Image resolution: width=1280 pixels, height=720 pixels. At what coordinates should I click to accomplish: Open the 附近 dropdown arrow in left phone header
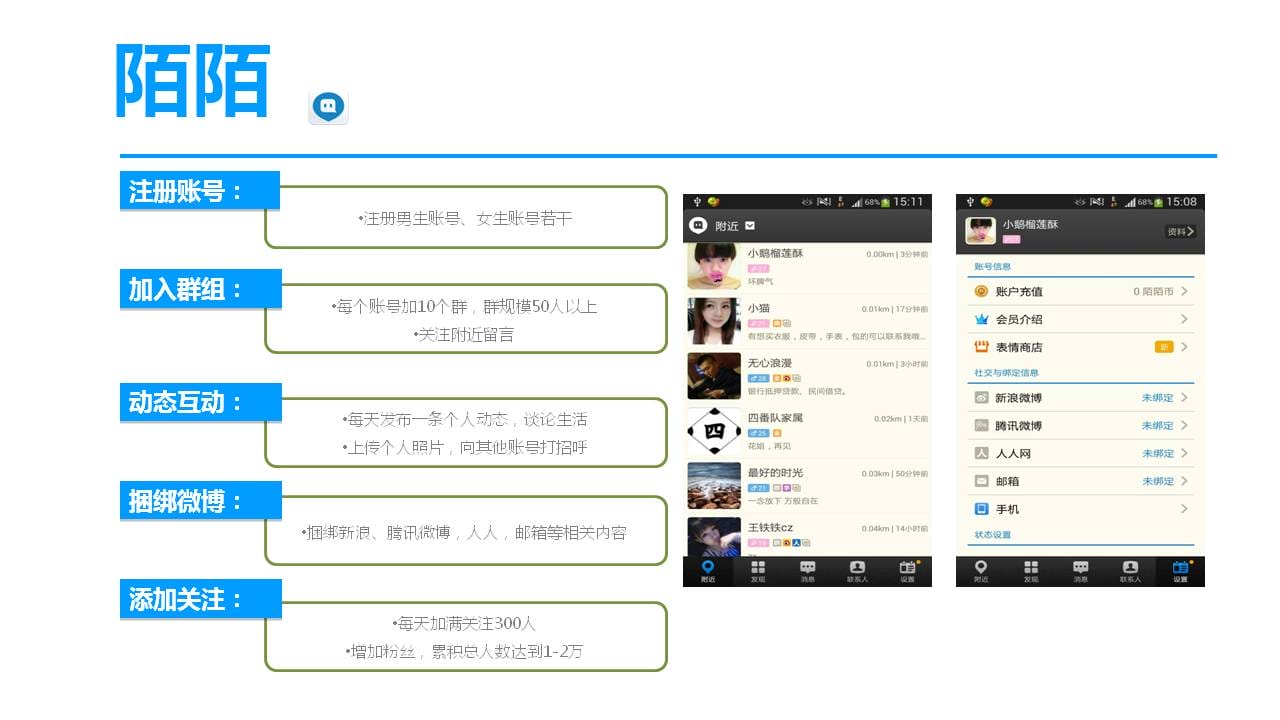[x=750, y=226]
